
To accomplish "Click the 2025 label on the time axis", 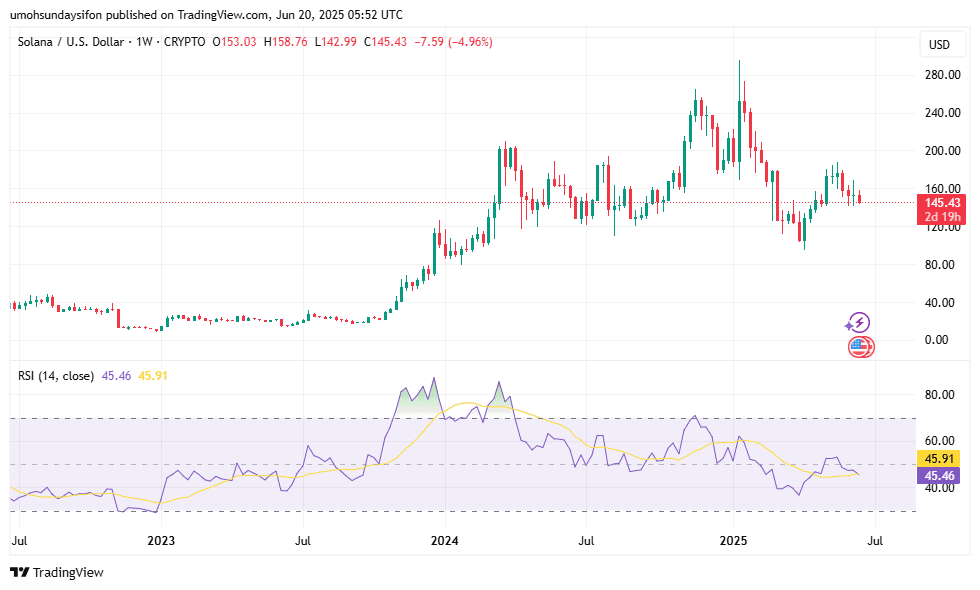I will pos(733,541).
